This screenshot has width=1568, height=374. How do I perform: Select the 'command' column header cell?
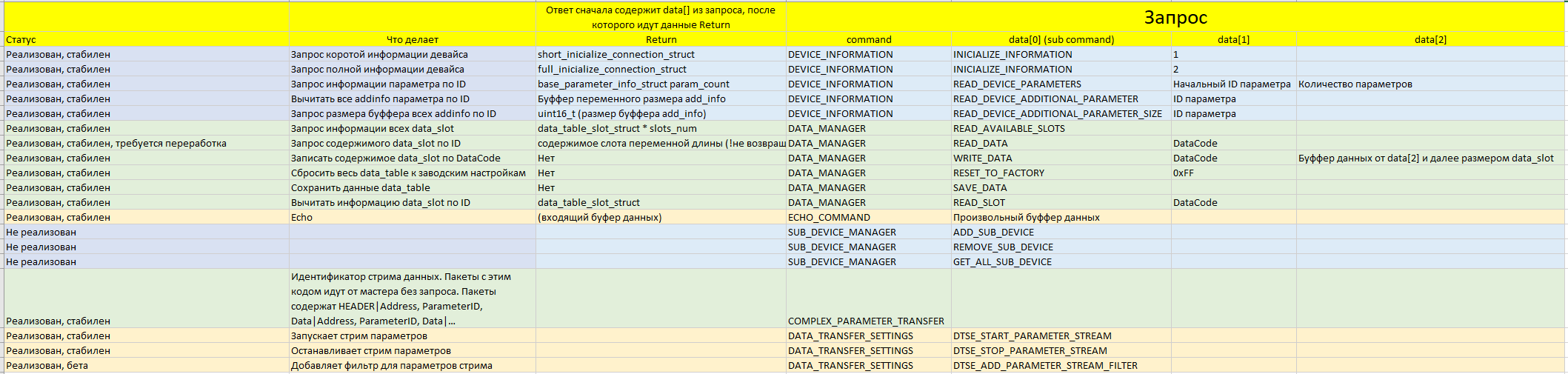tap(868, 40)
